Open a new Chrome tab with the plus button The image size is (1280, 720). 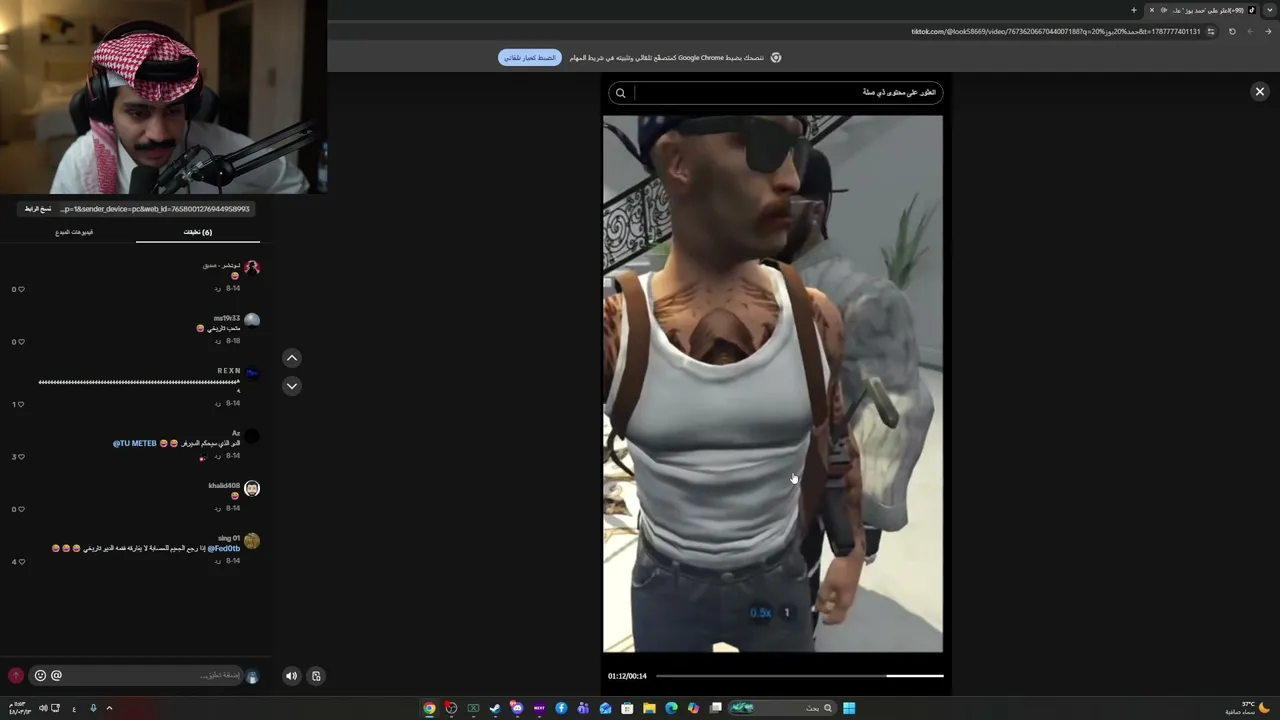(x=1133, y=10)
